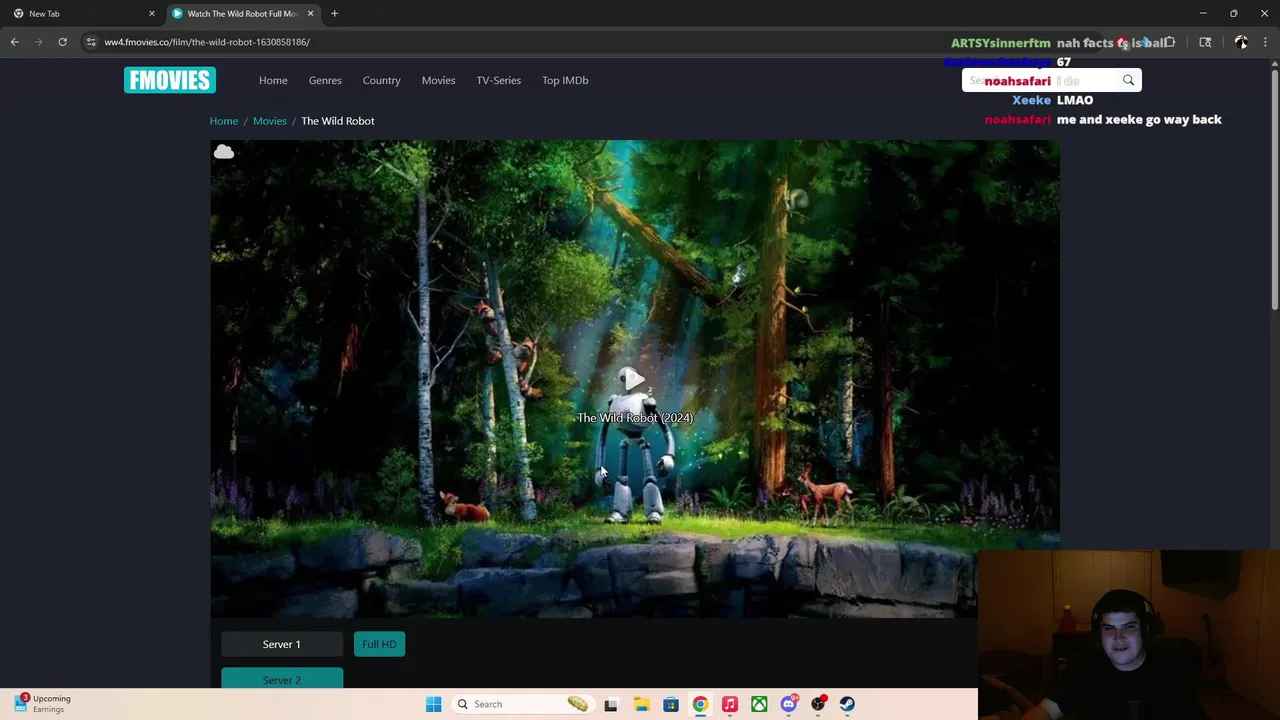Open File Explorer from the taskbar
The width and height of the screenshot is (1280, 720).
[641, 704]
